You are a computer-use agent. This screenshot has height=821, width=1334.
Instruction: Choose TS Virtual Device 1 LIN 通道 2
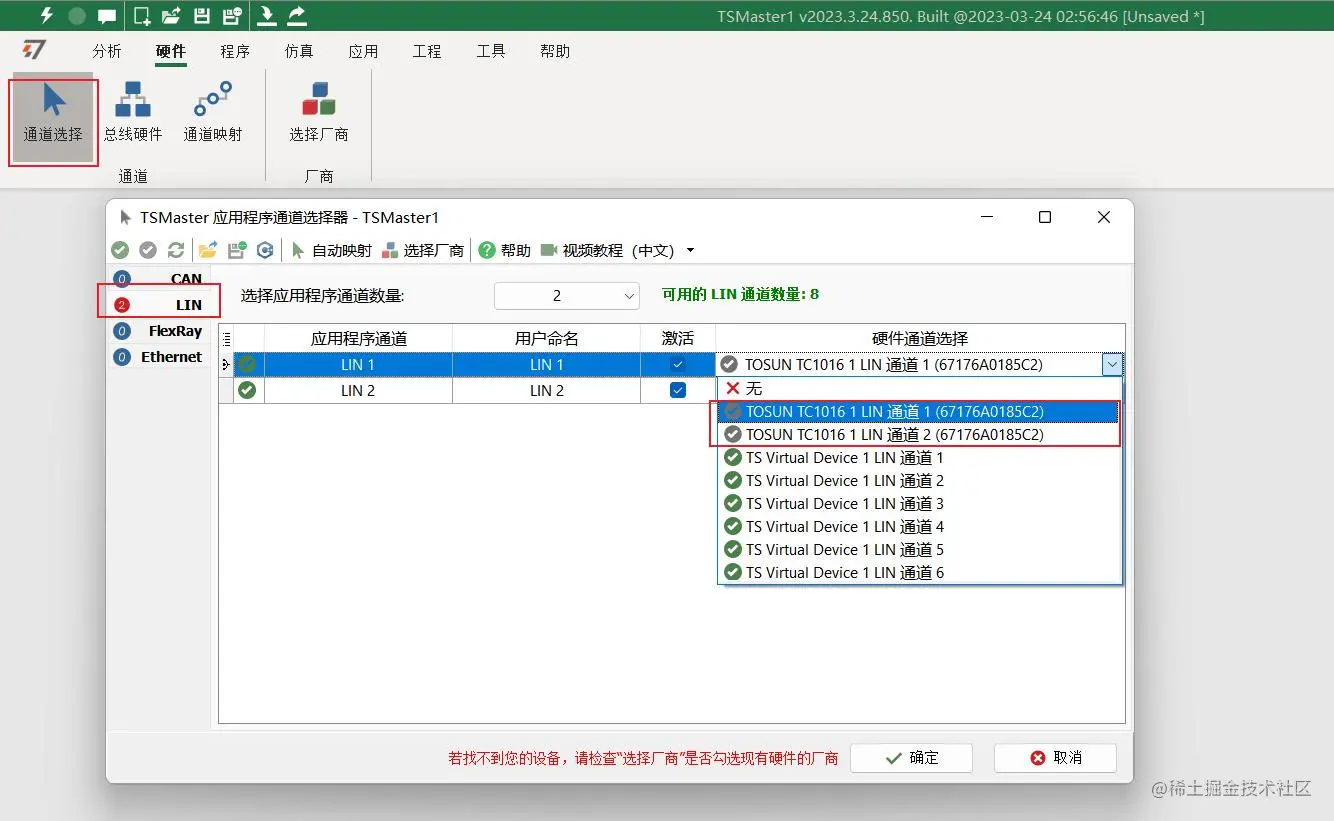tap(919, 480)
